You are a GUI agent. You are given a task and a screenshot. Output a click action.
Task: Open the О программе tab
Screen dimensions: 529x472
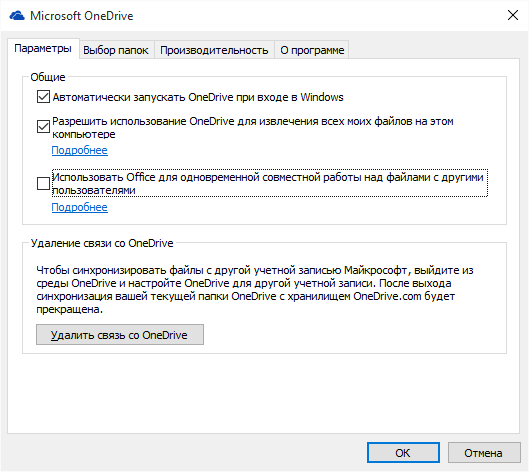coord(312,50)
